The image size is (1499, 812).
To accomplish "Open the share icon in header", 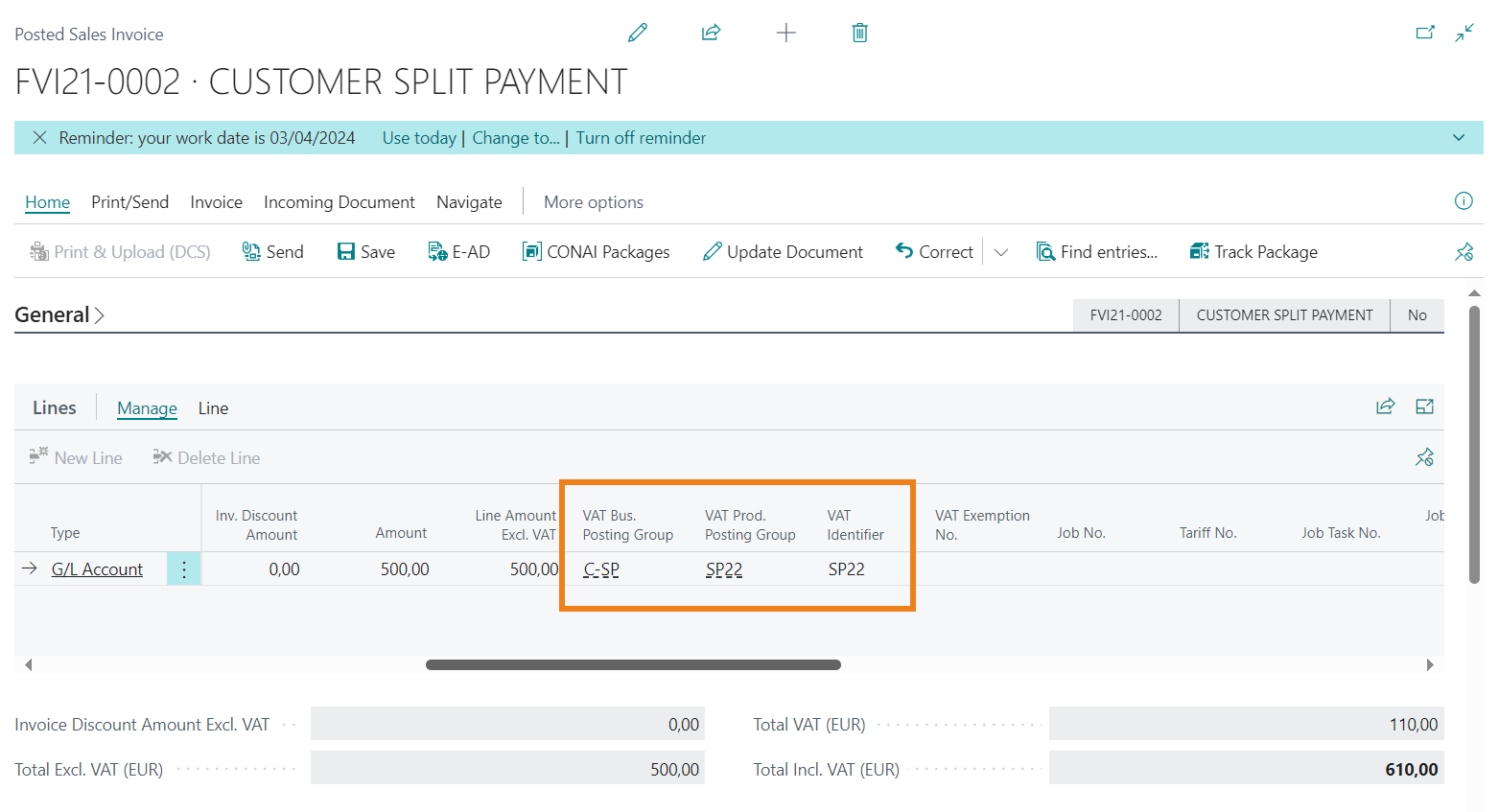I will tap(711, 34).
